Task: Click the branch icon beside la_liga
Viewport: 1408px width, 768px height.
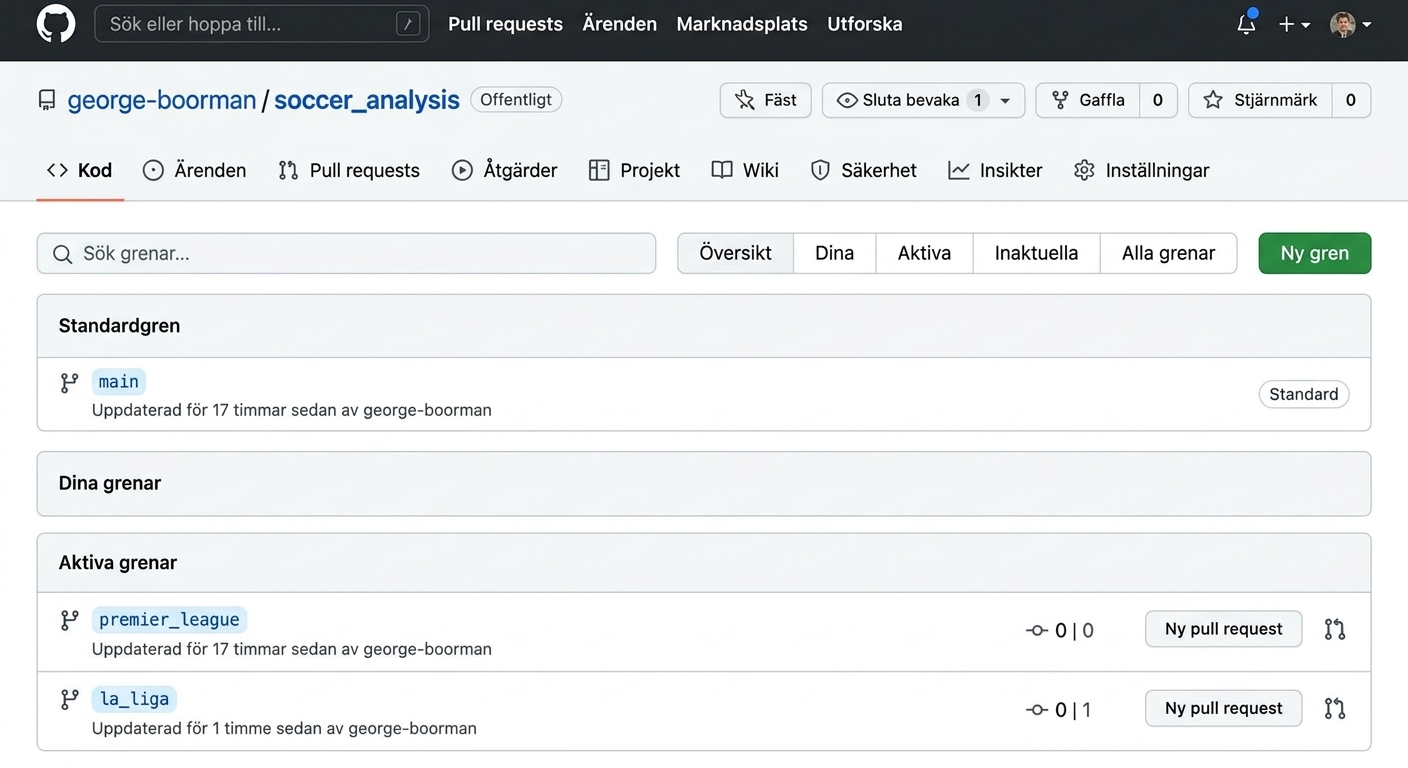Action: point(69,699)
